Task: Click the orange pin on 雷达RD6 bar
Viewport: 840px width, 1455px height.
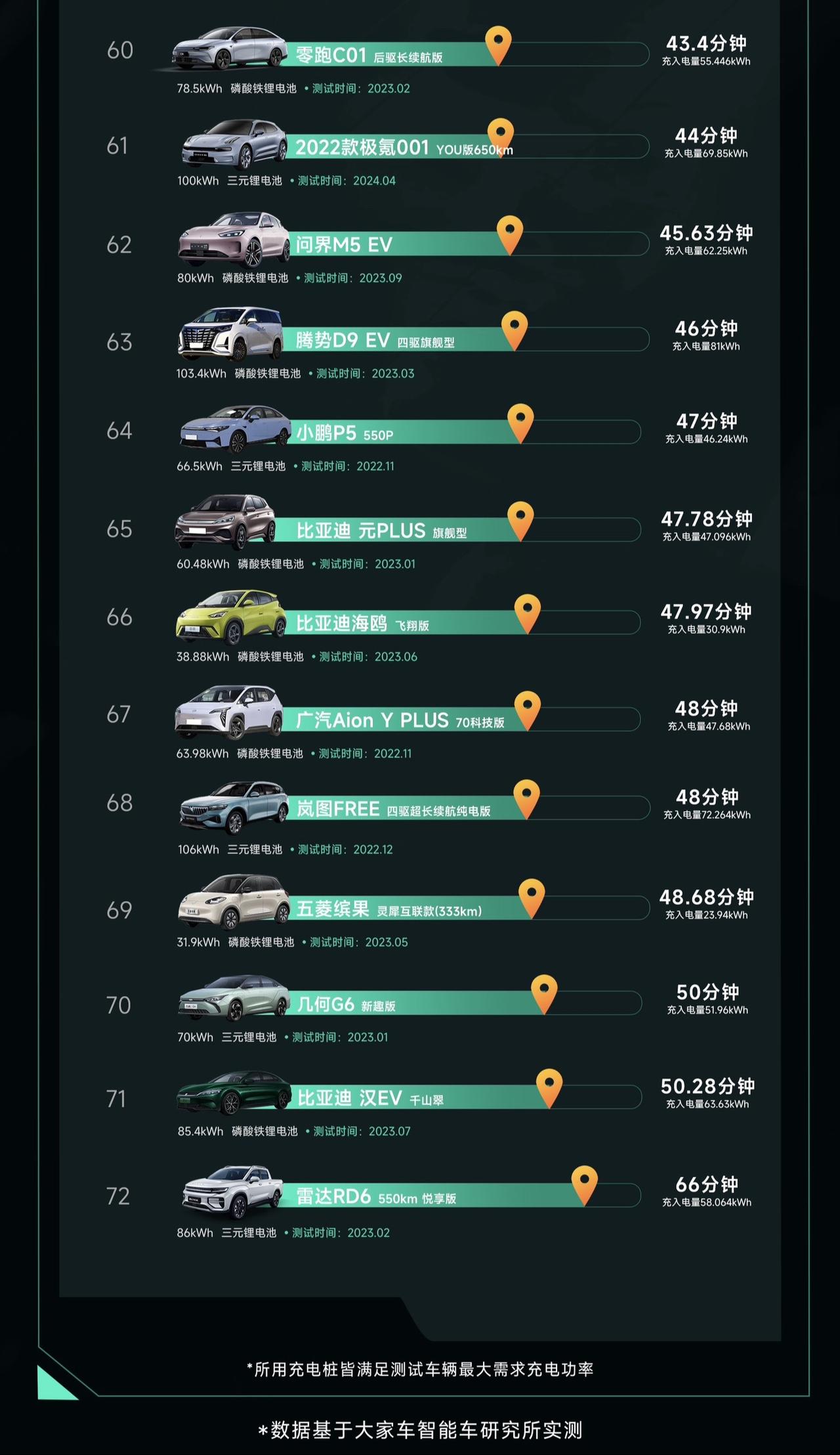Action: [x=584, y=1186]
